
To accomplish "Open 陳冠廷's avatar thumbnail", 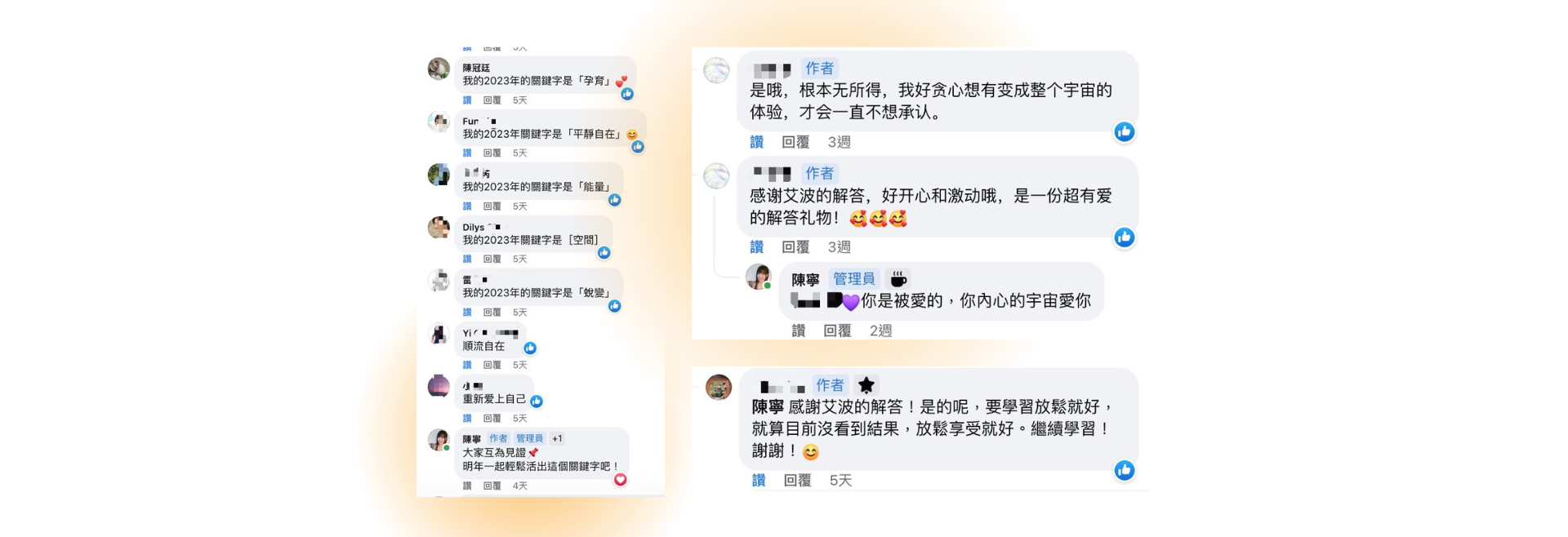I will tap(439, 69).
